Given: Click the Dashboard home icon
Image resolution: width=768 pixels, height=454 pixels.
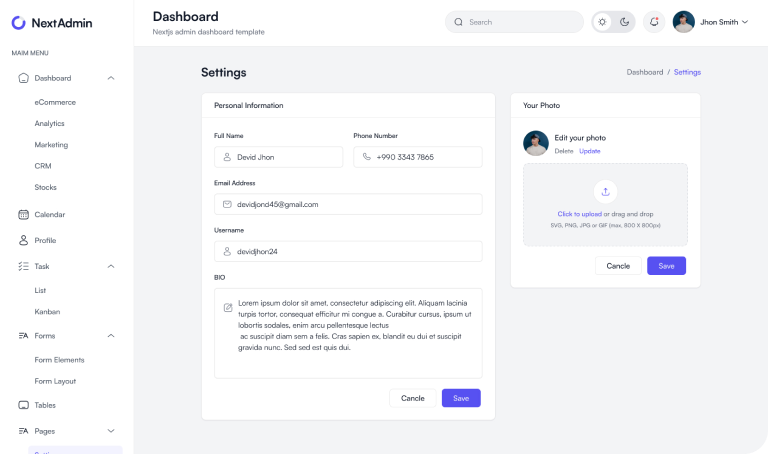Looking at the screenshot, I should pyautogui.click(x=23, y=78).
